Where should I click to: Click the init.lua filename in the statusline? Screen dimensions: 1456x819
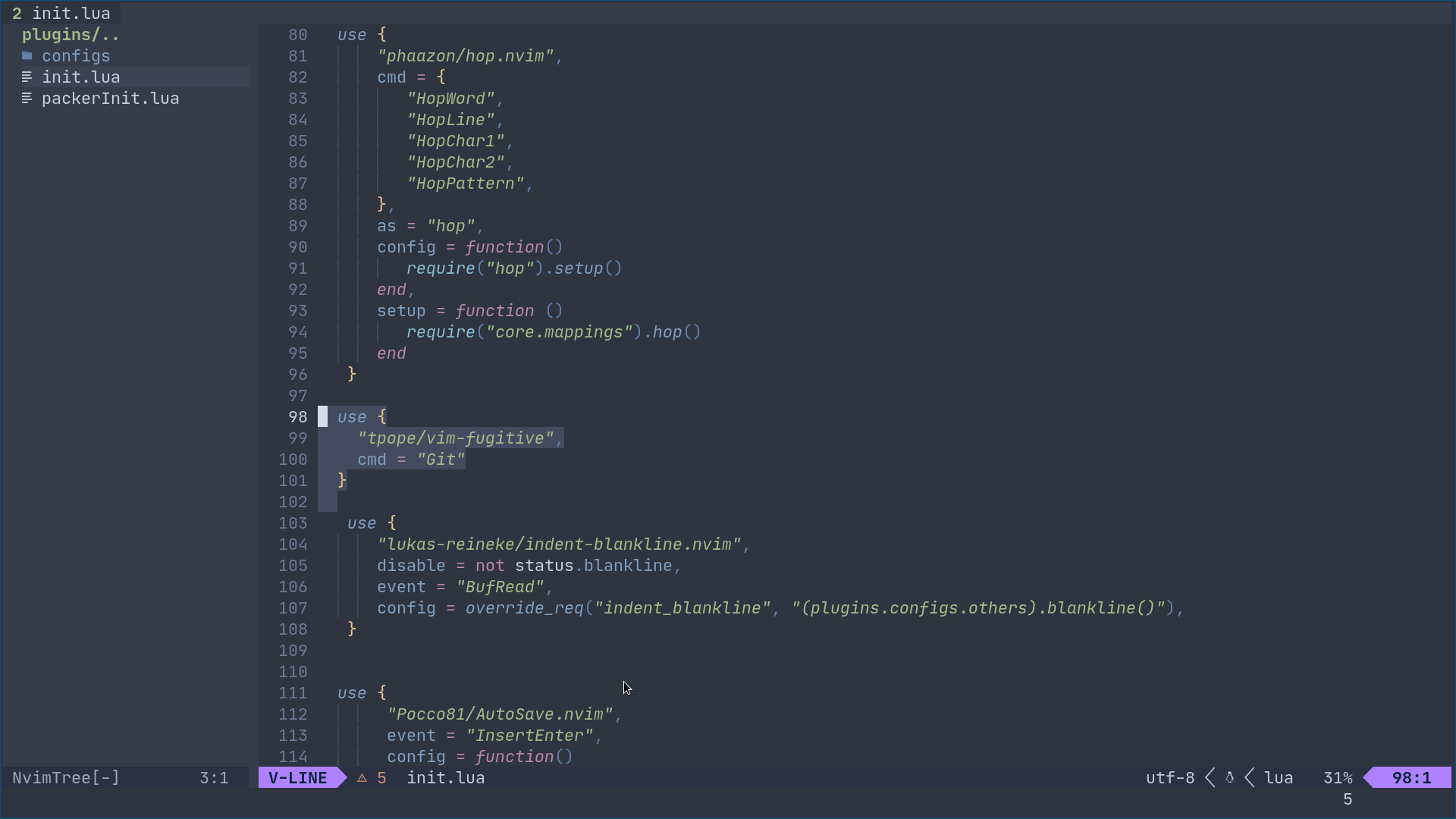[x=446, y=777]
